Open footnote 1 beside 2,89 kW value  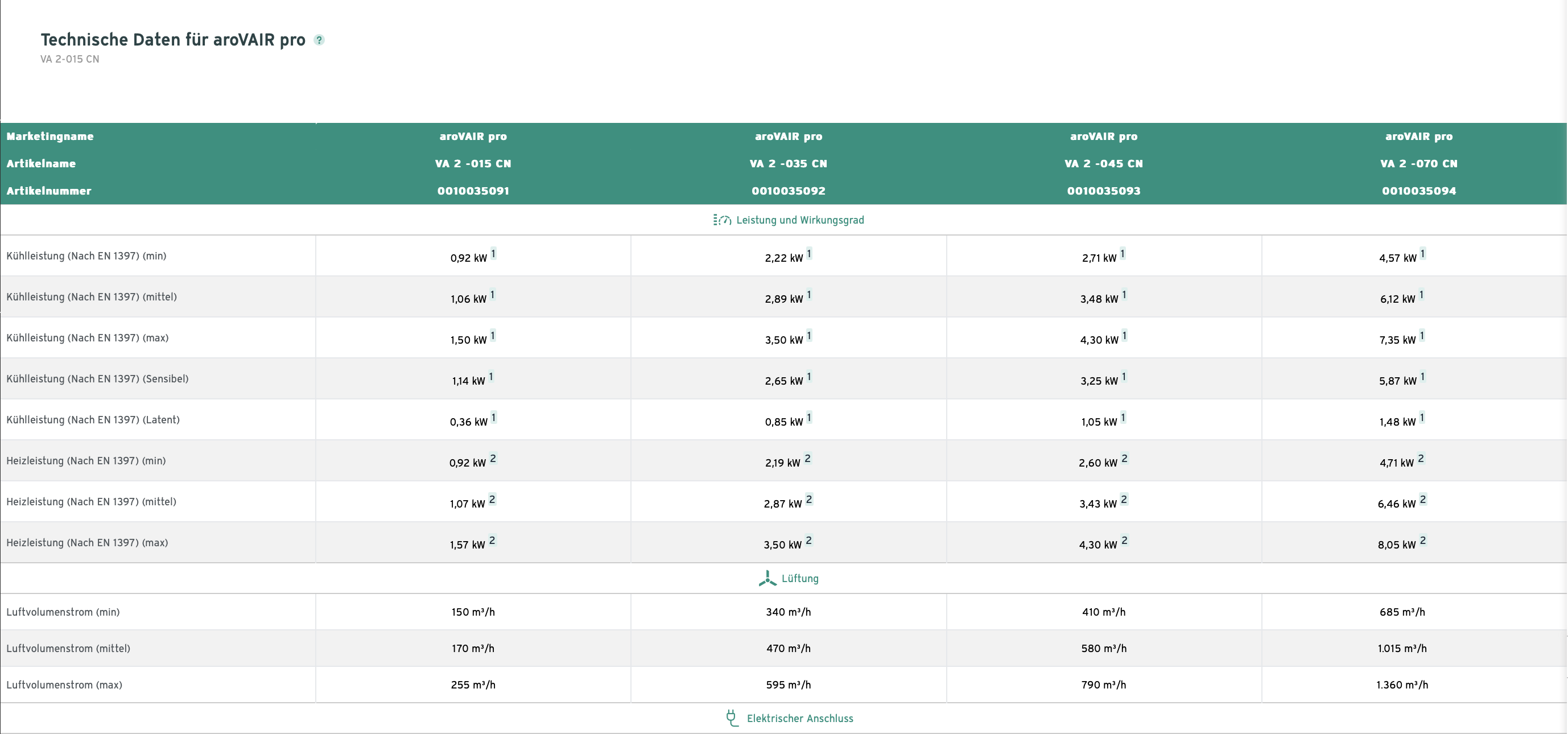(809, 295)
